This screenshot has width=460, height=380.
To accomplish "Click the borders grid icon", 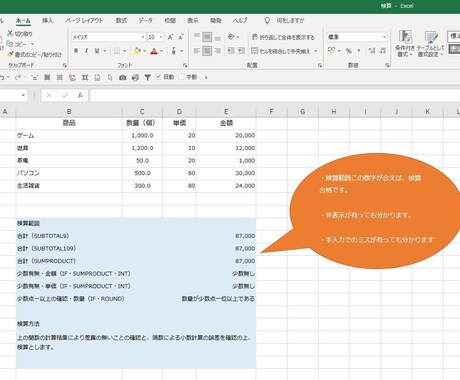I will pos(117,51).
